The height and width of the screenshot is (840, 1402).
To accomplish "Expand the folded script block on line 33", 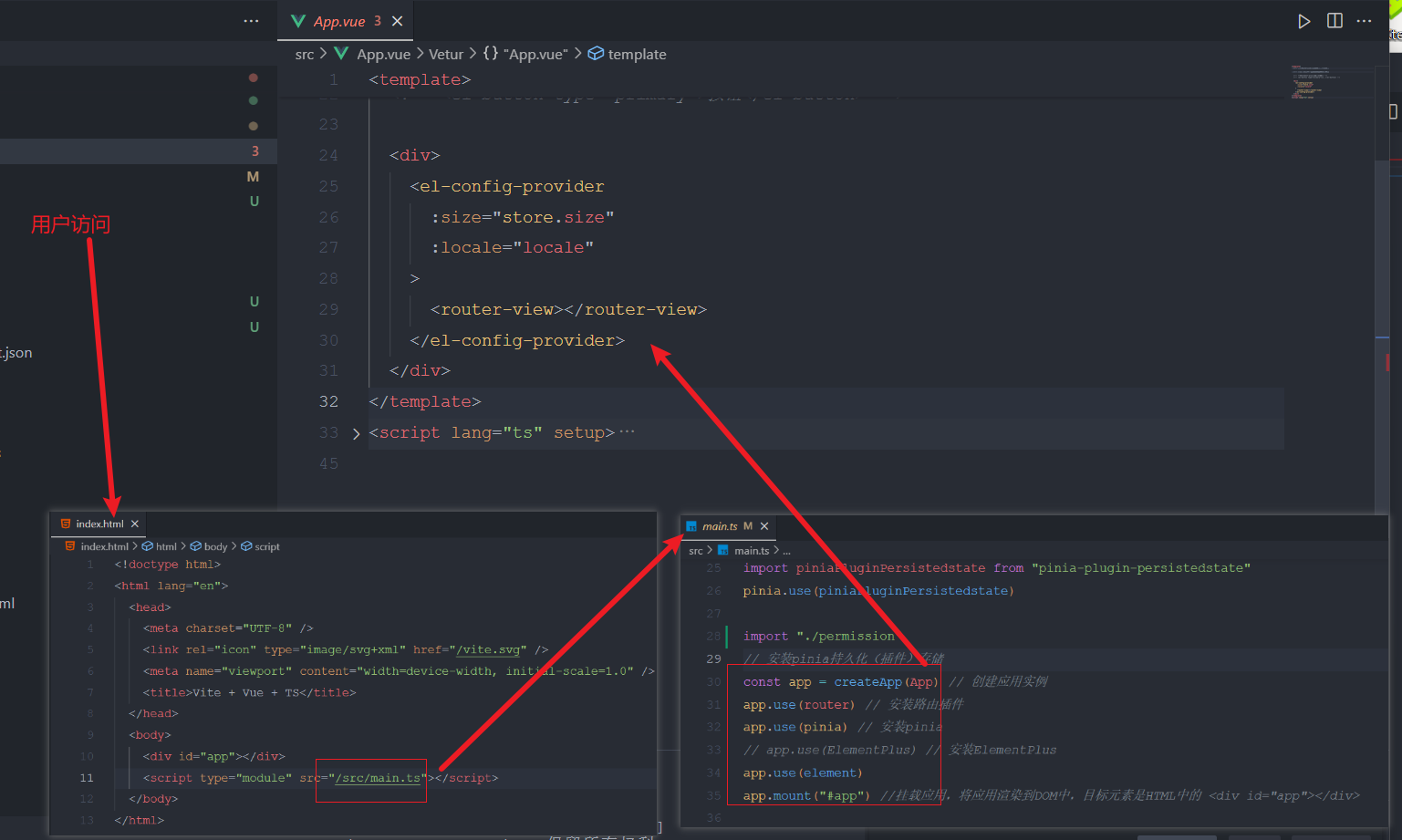I will [356, 433].
